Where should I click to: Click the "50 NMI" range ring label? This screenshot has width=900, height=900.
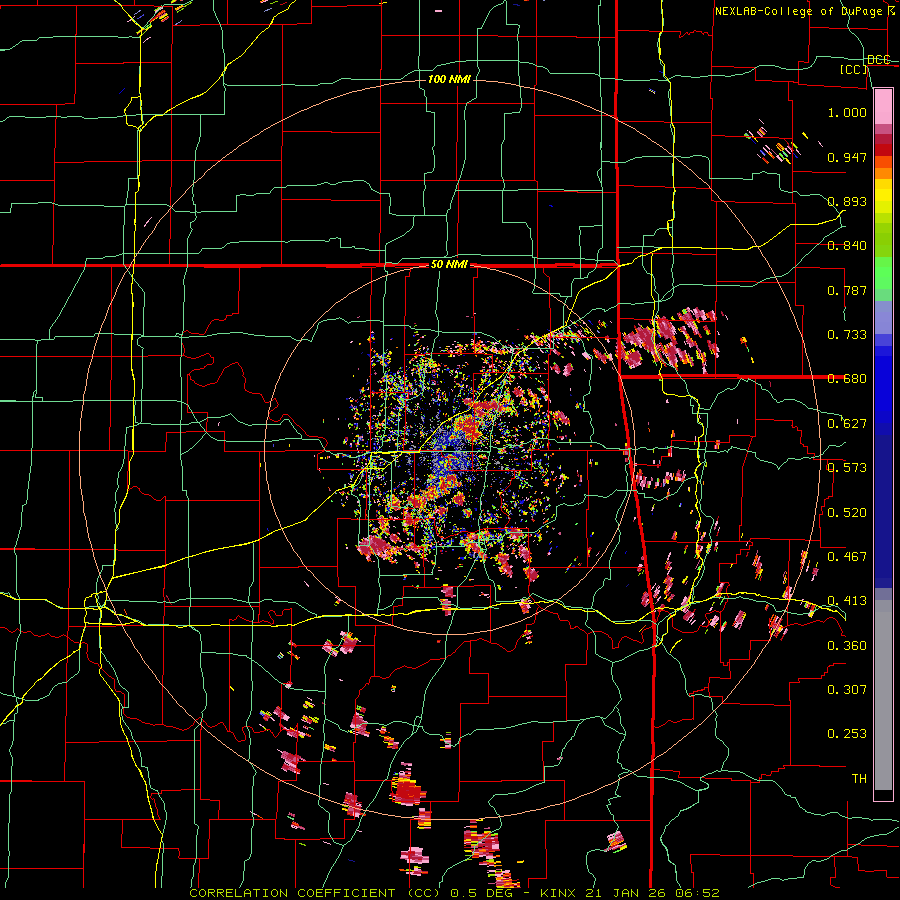(x=449, y=265)
